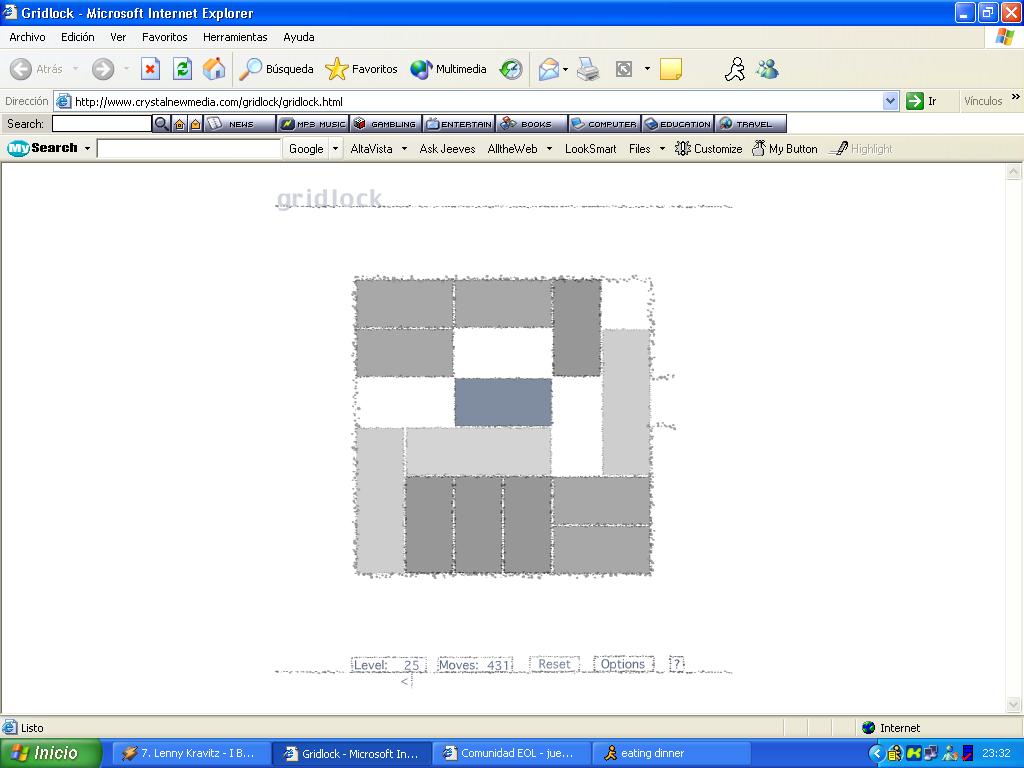The width and height of the screenshot is (1024, 768).
Task: Open the MSN Messenger people icon
Action: pos(768,69)
